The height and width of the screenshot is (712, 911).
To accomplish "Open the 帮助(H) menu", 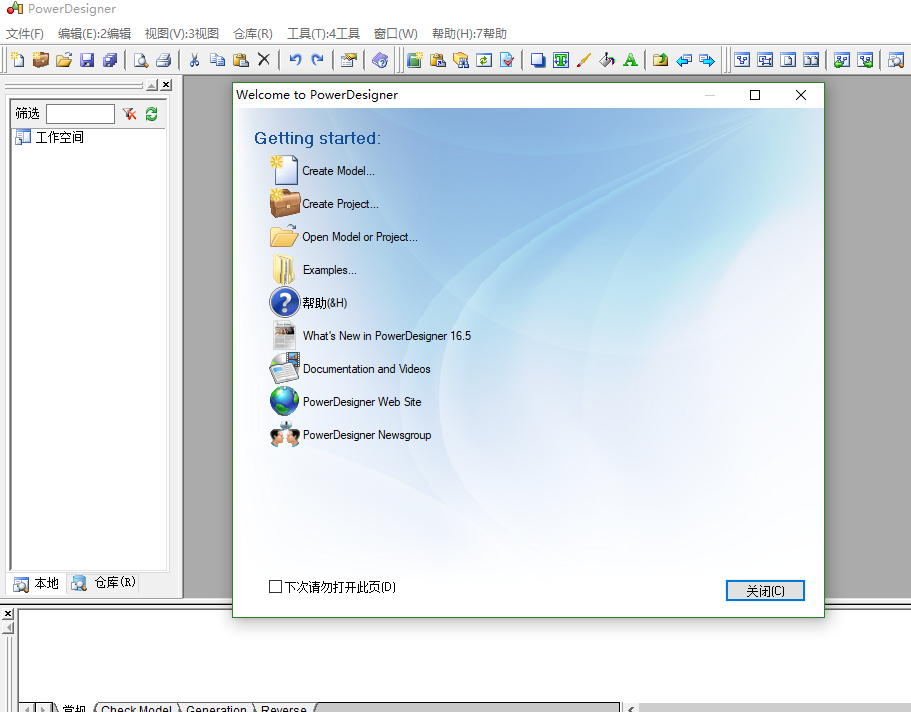I will pos(469,34).
